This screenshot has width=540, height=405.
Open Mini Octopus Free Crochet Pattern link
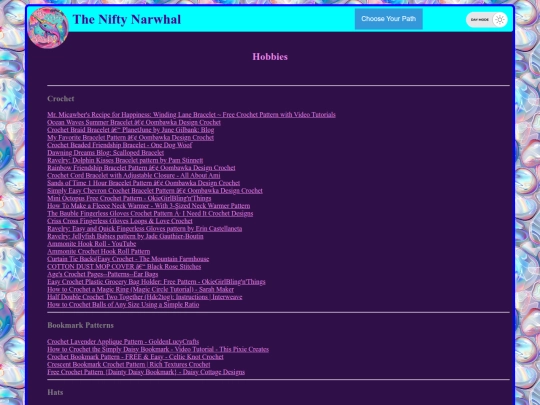(129, 198)
